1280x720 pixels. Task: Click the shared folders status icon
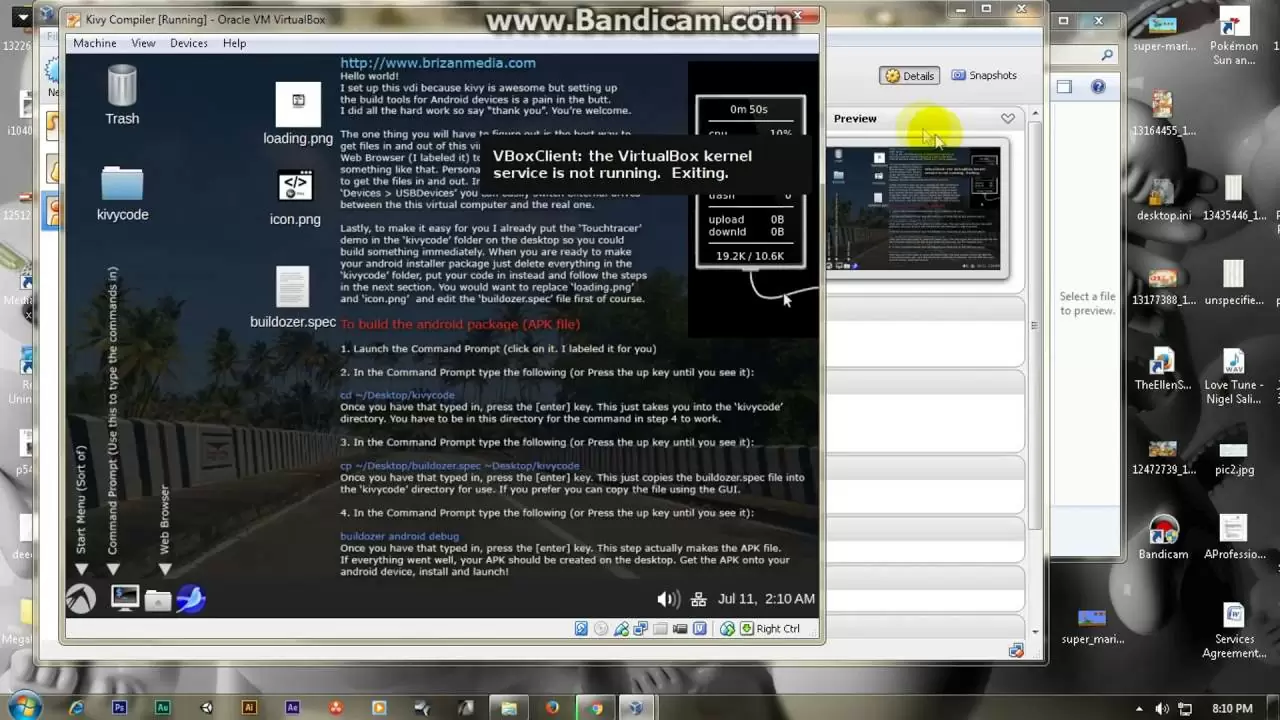tap(660, 629)
